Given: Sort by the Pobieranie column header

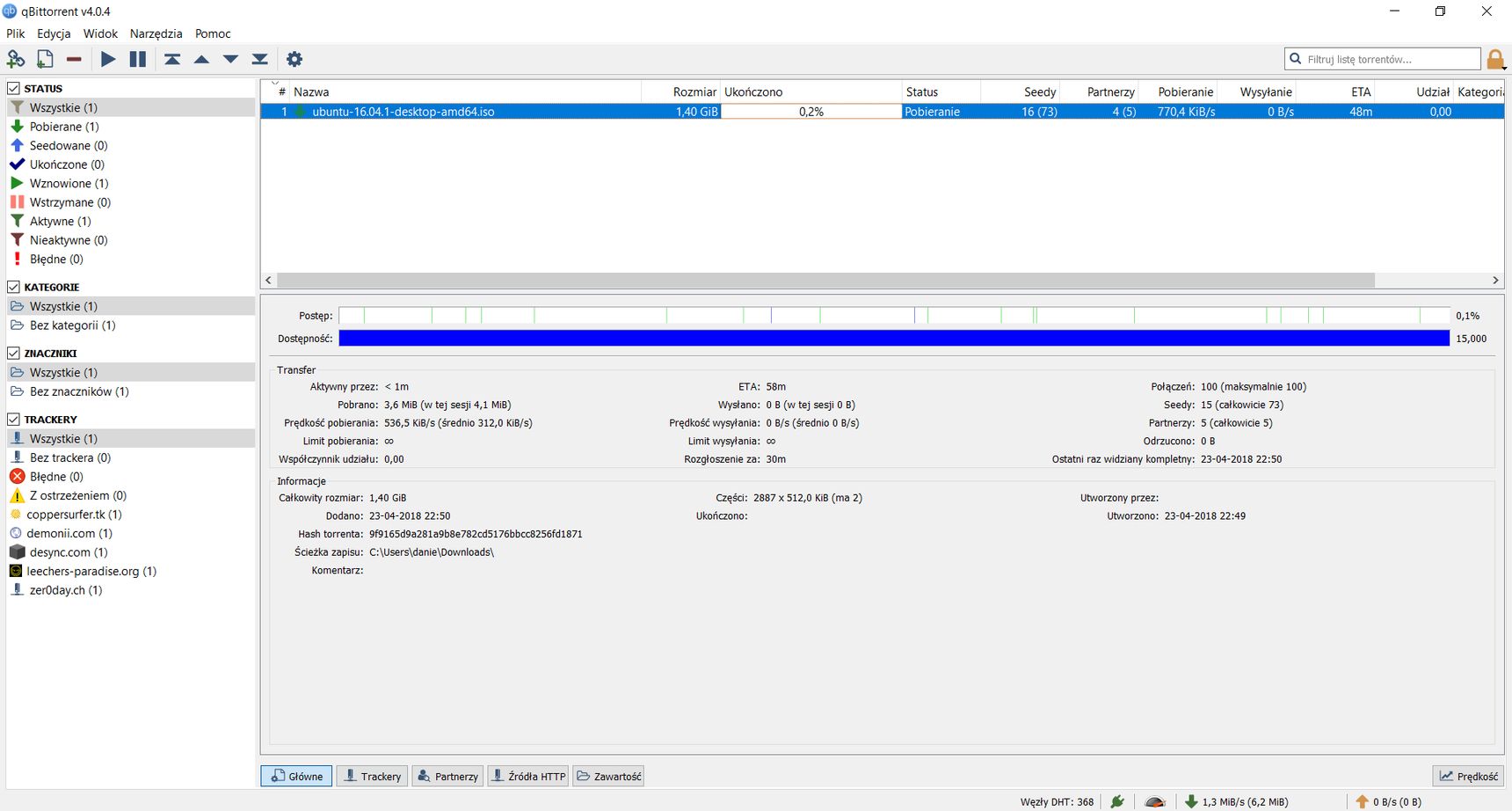Looking at the screenshot, I should 1178,91.
